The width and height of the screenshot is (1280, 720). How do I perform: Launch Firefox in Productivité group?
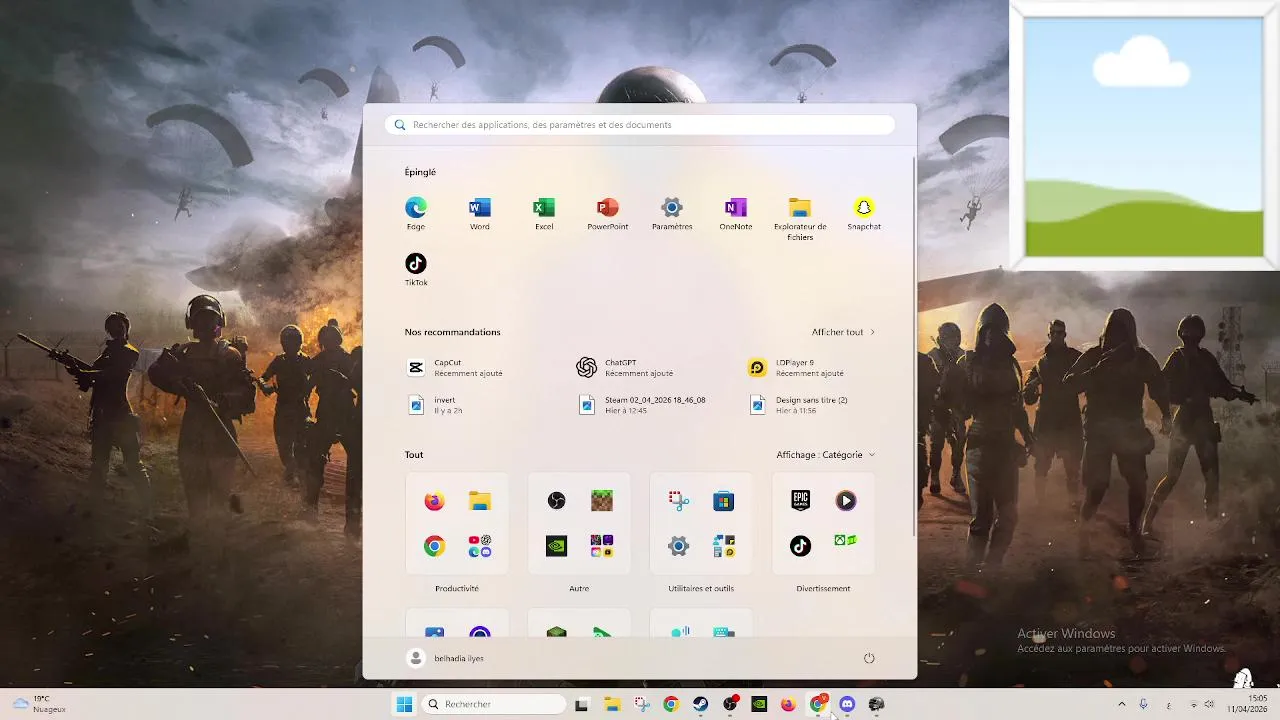[x=434, y=501]
